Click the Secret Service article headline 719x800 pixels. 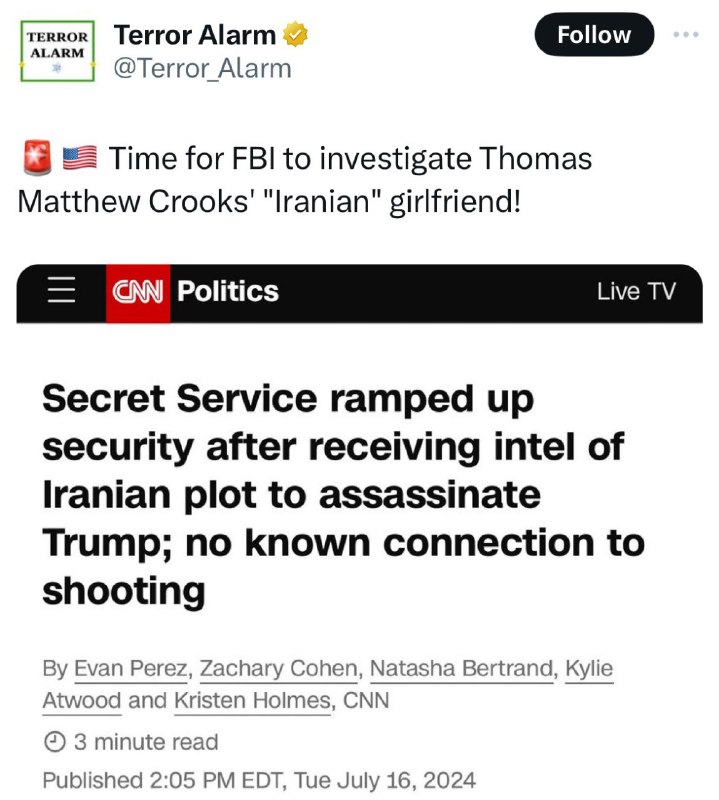(343, 494)
